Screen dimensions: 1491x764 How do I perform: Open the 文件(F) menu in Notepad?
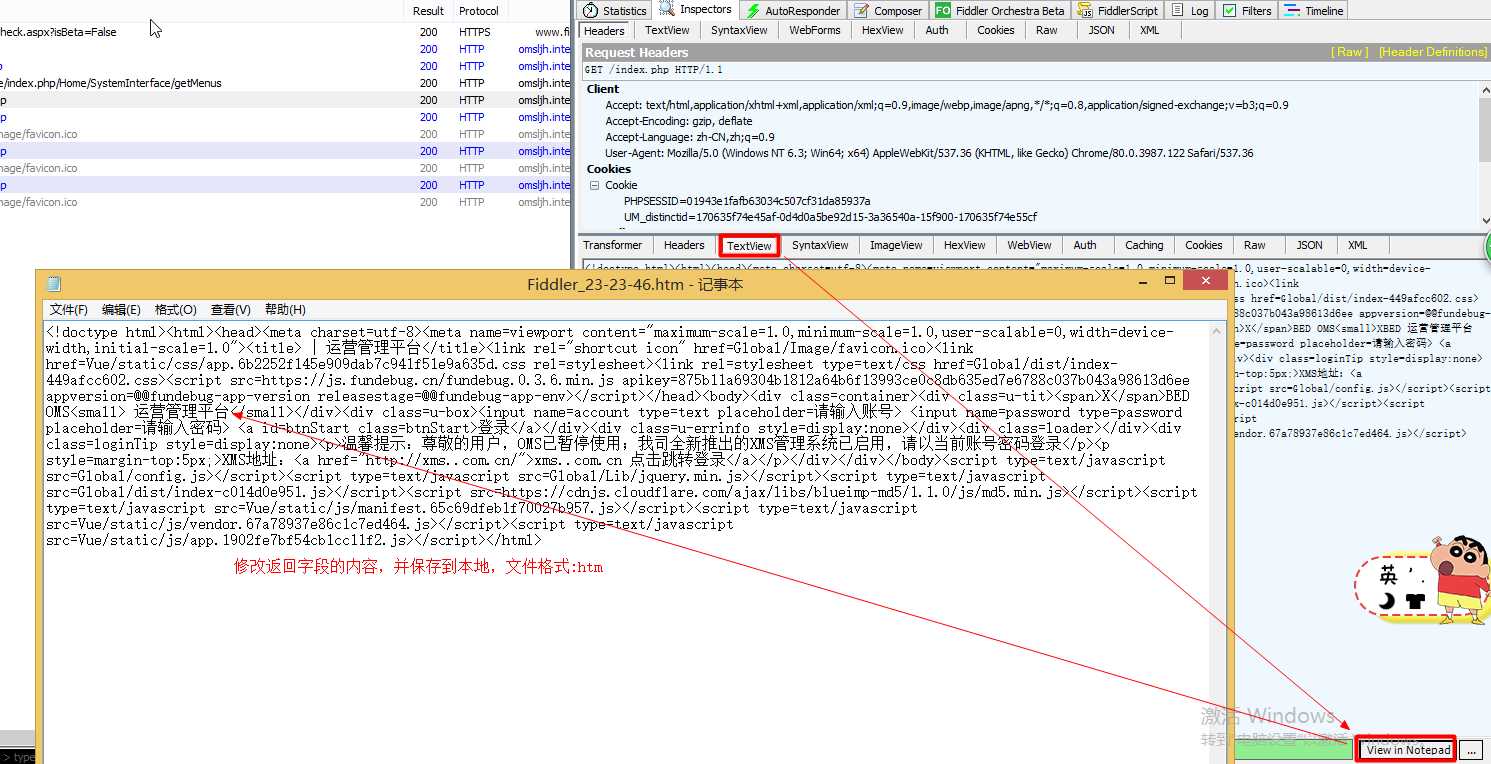69,310
